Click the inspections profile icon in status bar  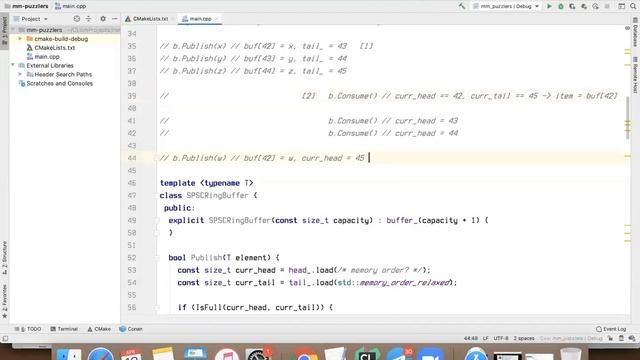(x=632, y=338)
